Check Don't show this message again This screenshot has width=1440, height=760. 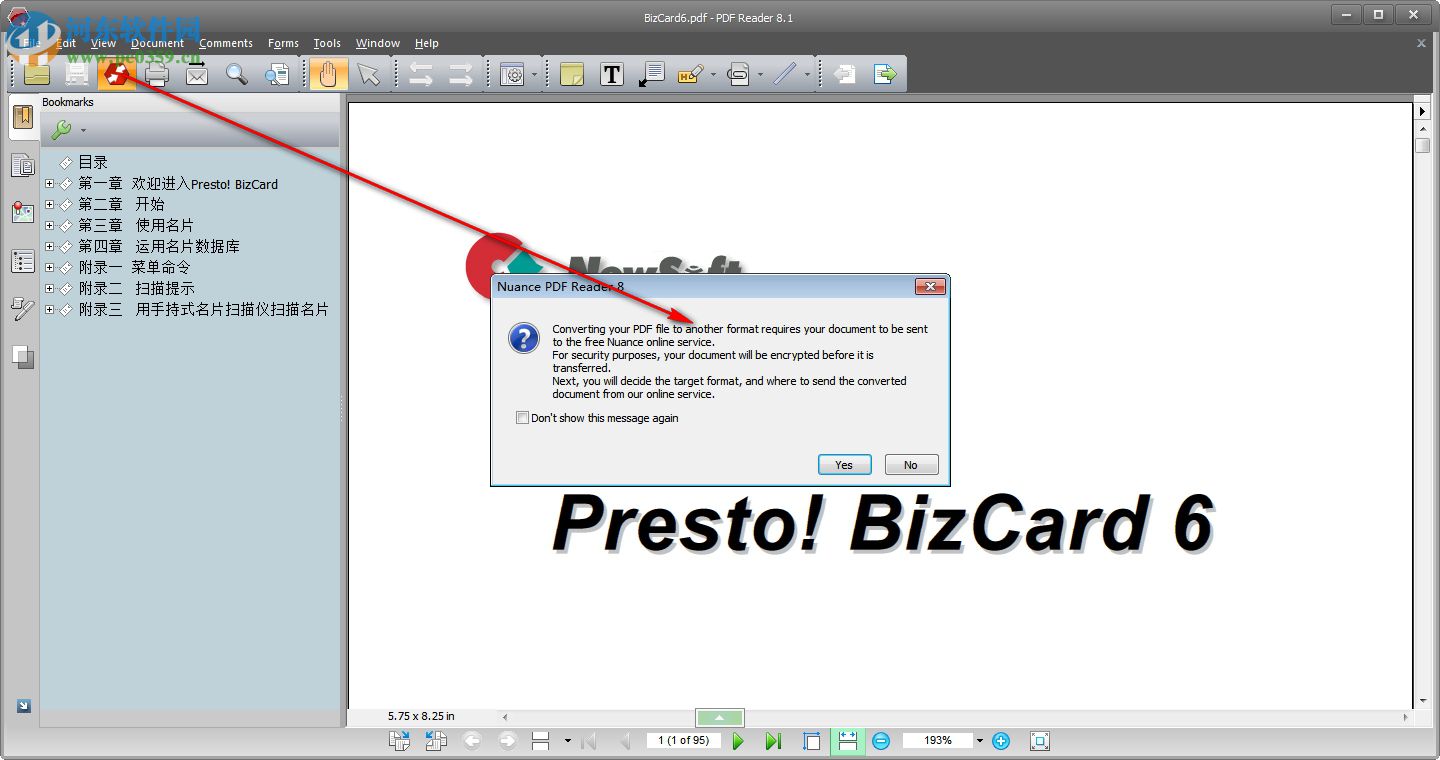pyautogui.click(x=522, y=418)
